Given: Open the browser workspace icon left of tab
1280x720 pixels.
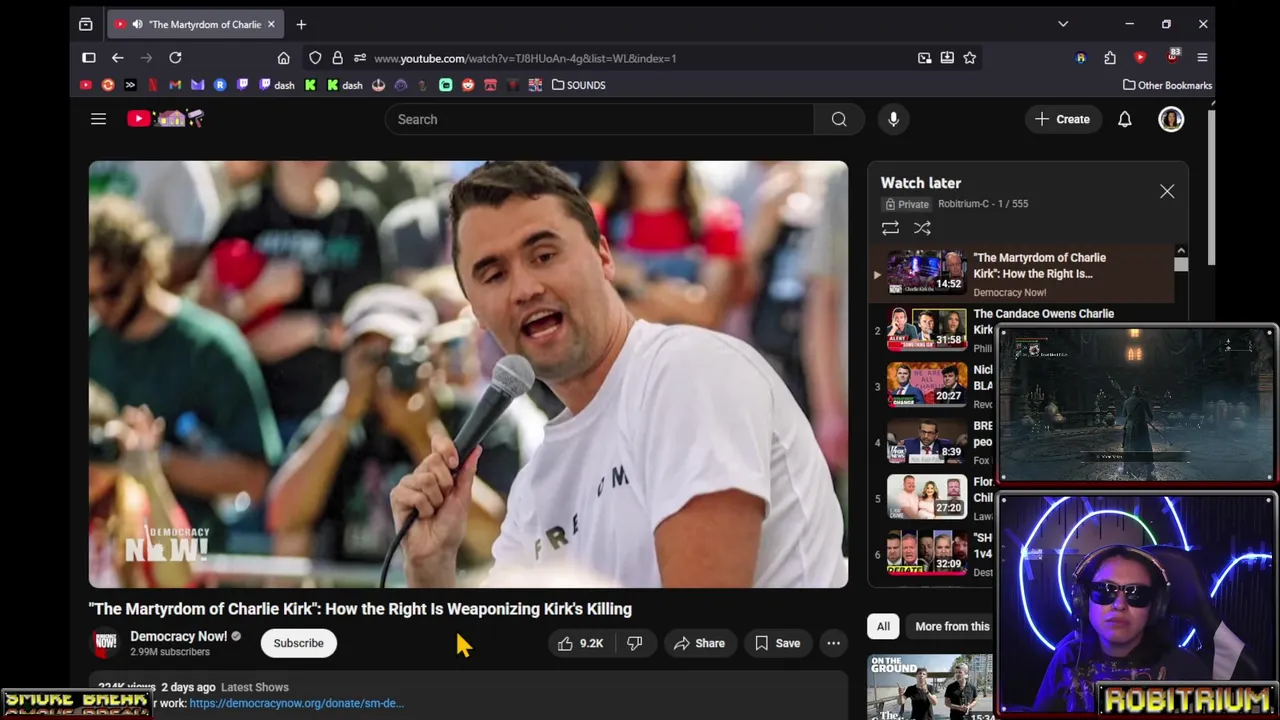Looking at the screenshot, I should 86,24.
